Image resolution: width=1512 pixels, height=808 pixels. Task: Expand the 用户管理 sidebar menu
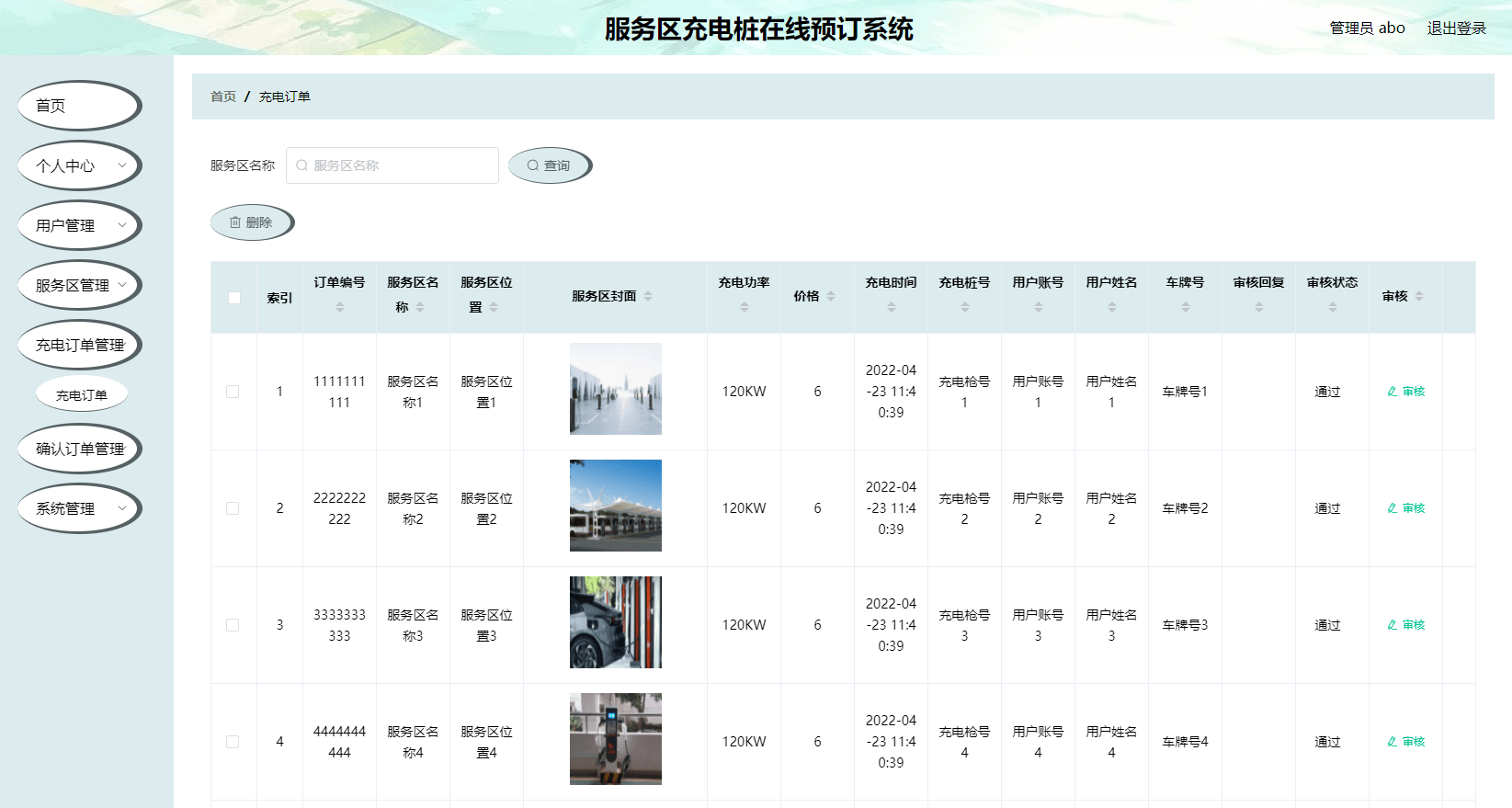[x=79, y=225]
